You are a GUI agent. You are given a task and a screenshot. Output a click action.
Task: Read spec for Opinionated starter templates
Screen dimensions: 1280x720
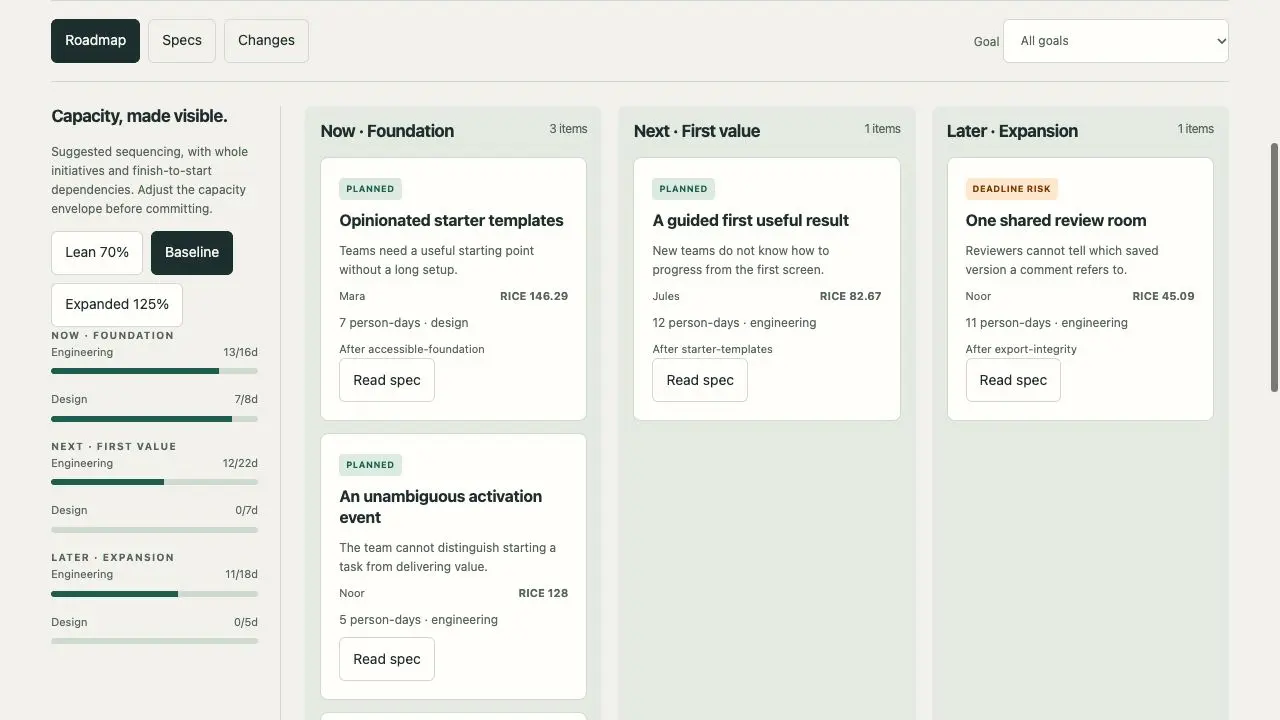(387, 380)
